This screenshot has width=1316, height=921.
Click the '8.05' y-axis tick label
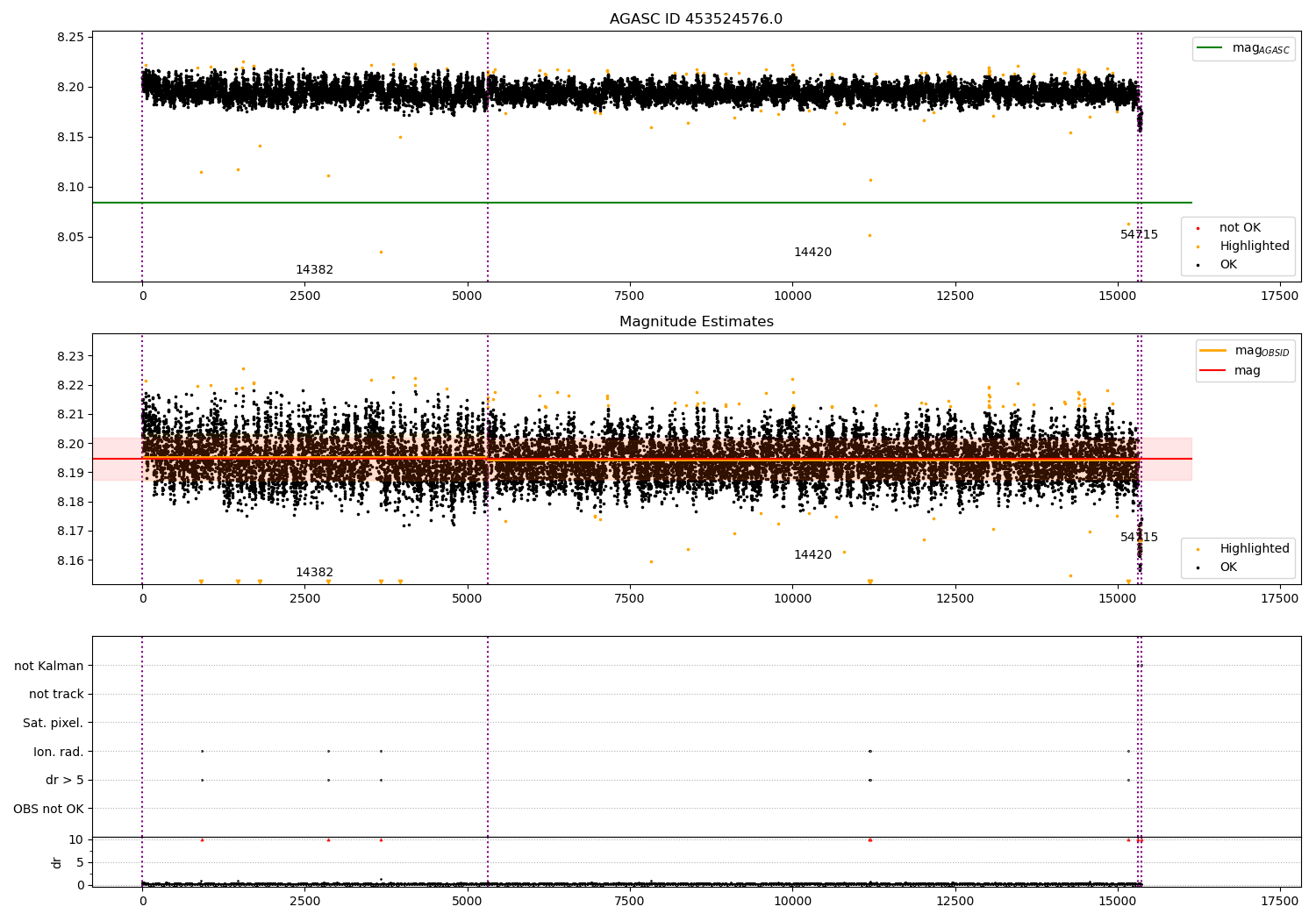pyautogui.click(x=70, y=238)
